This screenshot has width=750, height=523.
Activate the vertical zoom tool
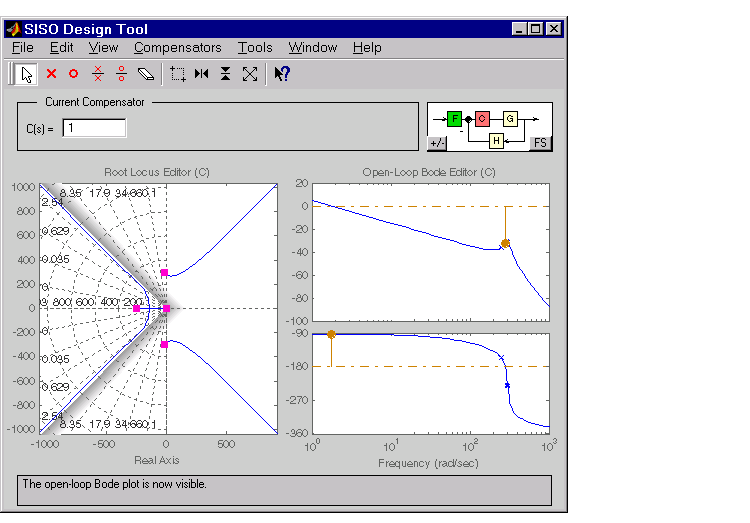pos(226,73)
